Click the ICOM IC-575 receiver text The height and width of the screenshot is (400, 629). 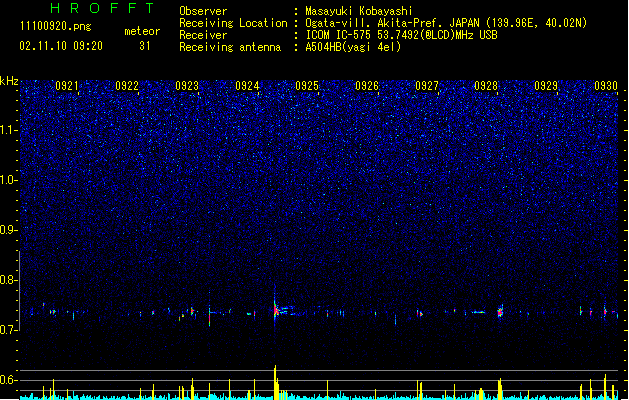(x=401, y=35)
